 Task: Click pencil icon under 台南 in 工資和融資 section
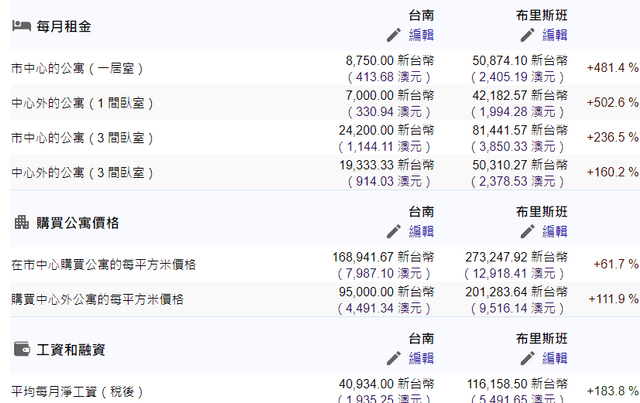click(x=394, y=358)
